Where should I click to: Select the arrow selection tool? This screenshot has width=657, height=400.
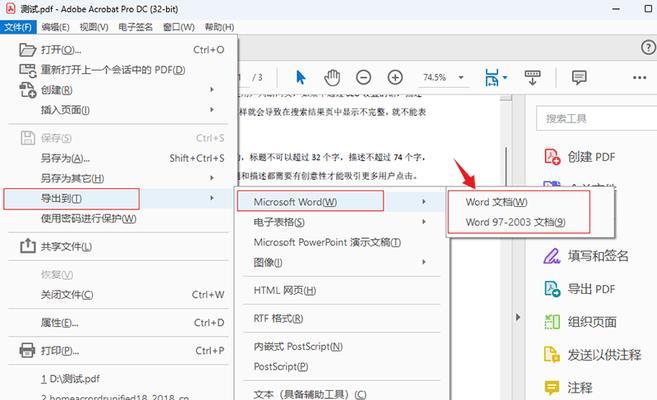click(x=300, y=77)
